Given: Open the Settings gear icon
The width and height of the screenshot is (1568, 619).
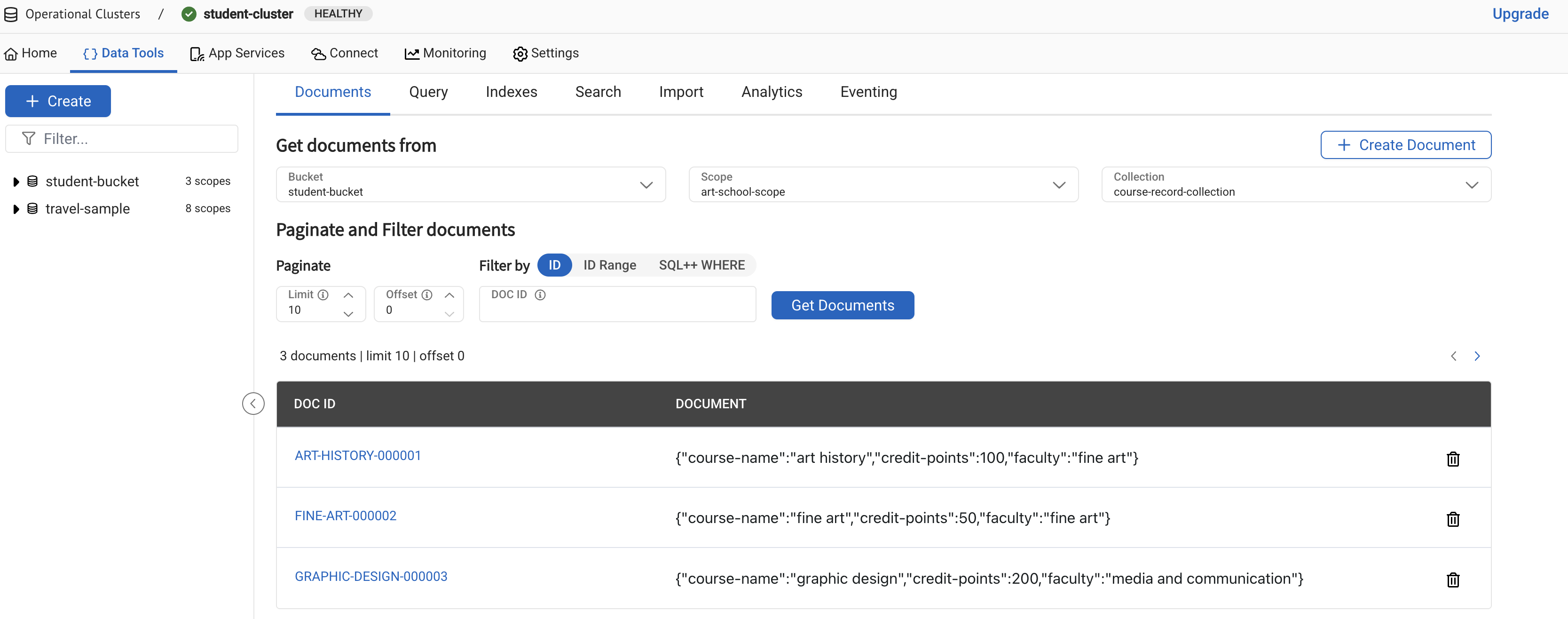Looking at the screenshot, I should tap(520, 53).
